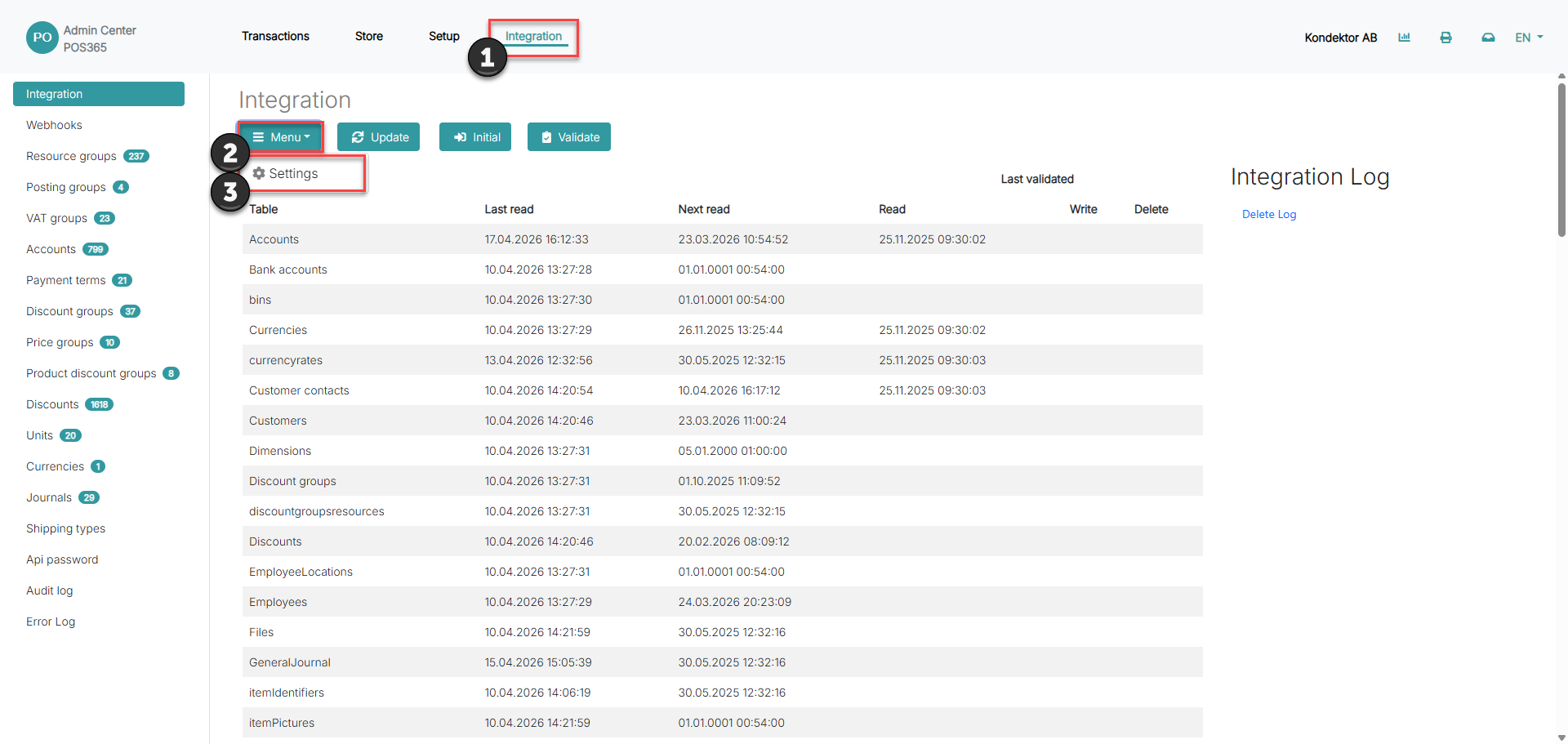Select the Api password sidebar item
The width and height of the screenshot is (1568, 744).
[62, 559]
